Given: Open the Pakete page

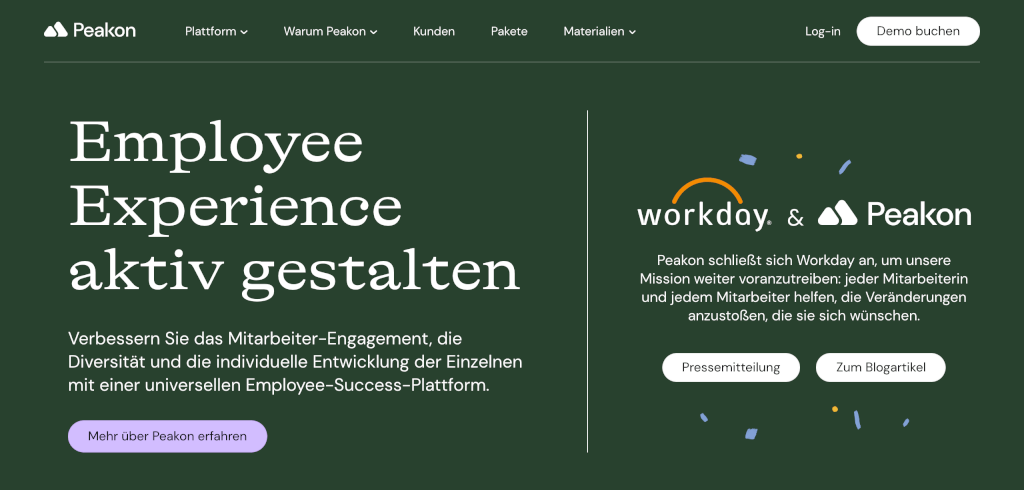Looking at the screenshot, I should (x=509, y=31).
